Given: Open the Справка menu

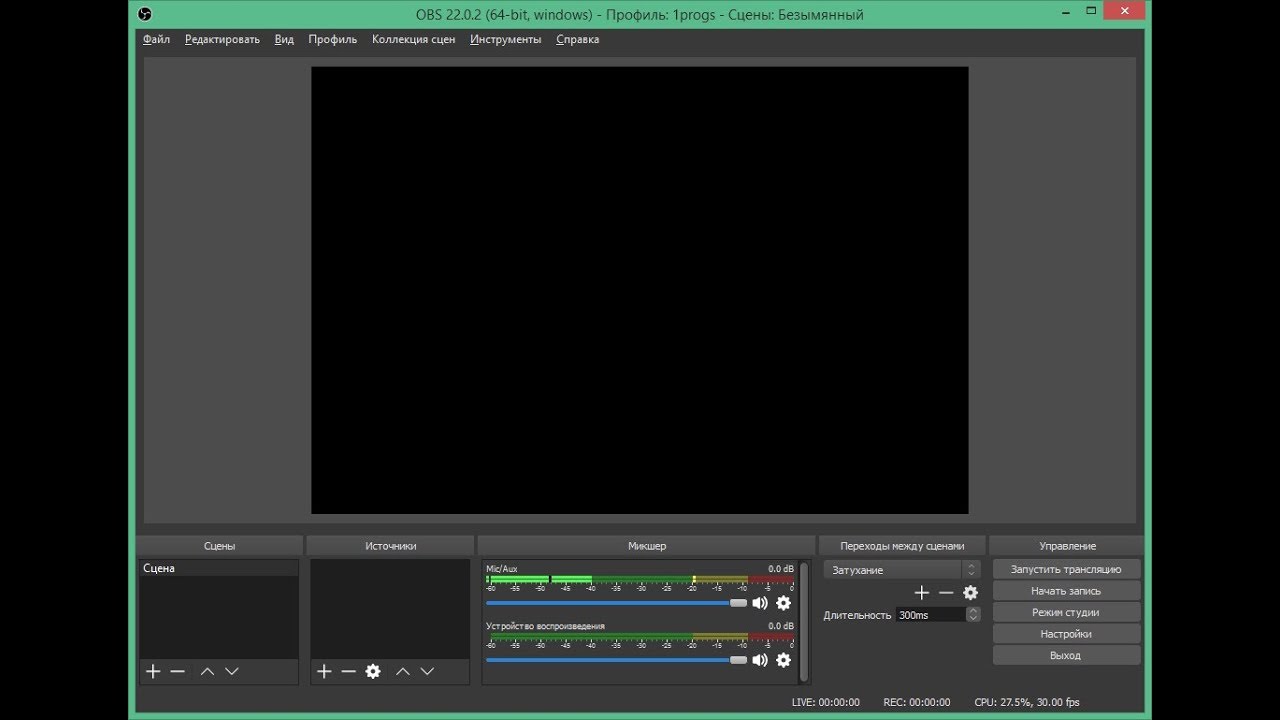Looking at the screenshot, I should click(x=577, y=40).
